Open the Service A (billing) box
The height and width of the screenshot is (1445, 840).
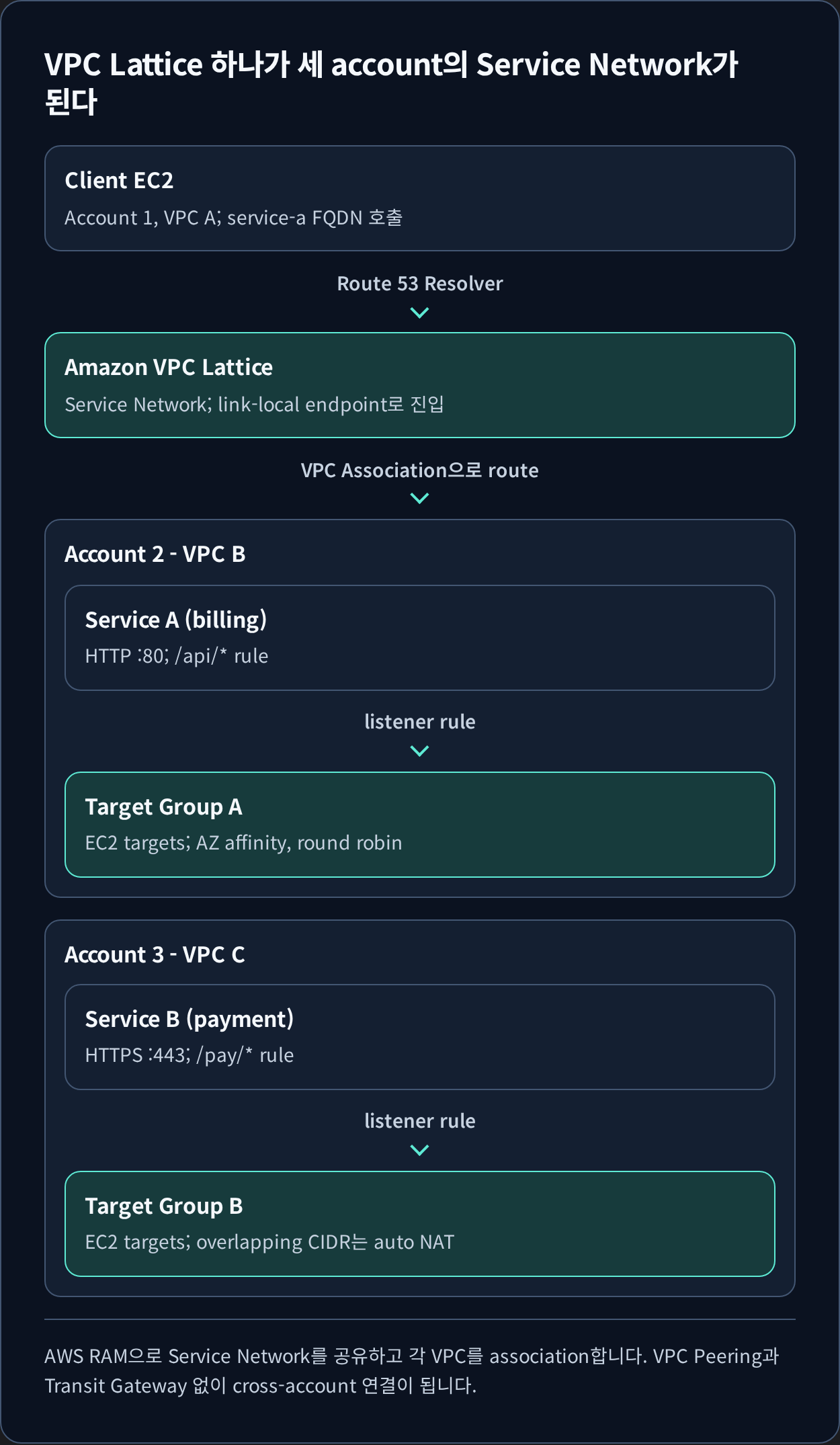tap(420, 638)
